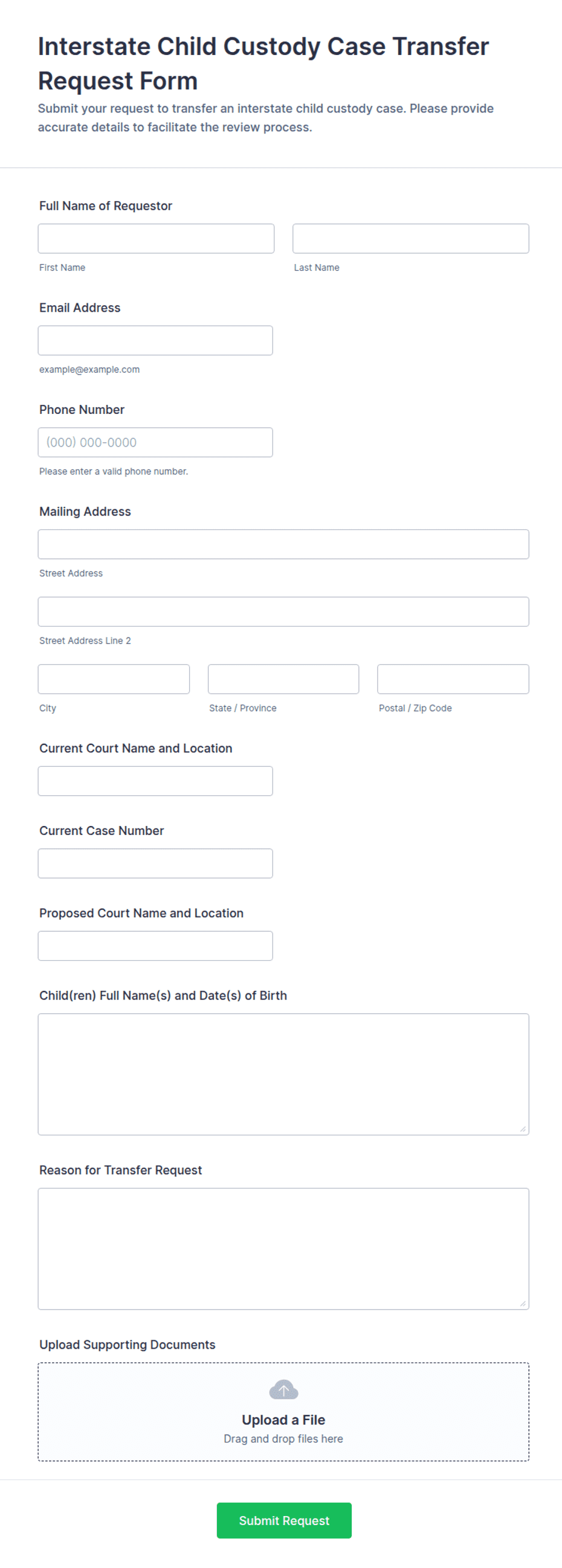The image size is (562, 1568).
Task: Click the cloud upload icon
Action: point(283,1390)
